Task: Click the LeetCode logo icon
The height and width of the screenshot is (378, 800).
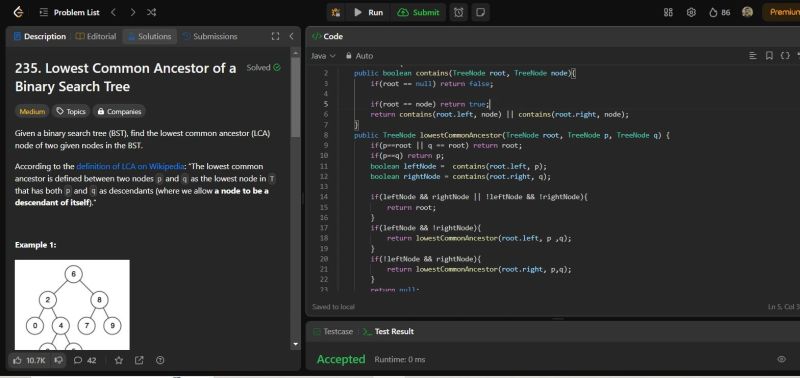Action: (18, 12)
